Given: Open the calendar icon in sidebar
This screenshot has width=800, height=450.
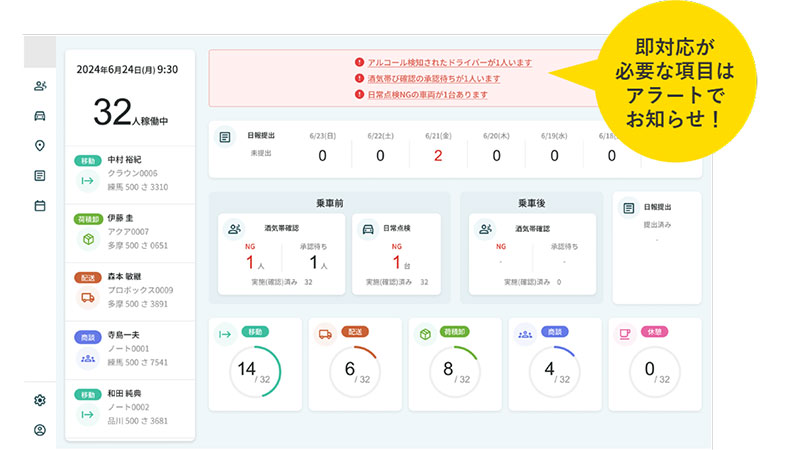Looking at the screenshot, I should point(40,206).
